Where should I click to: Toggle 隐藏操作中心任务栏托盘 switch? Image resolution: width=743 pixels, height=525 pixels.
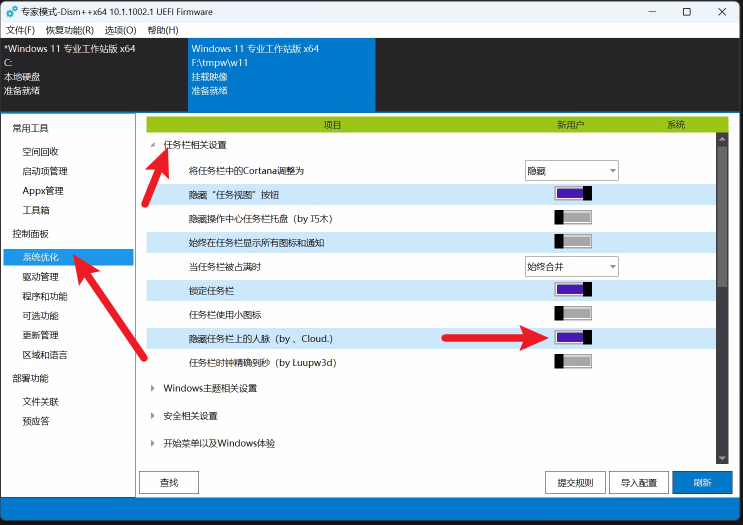[573, 217]
